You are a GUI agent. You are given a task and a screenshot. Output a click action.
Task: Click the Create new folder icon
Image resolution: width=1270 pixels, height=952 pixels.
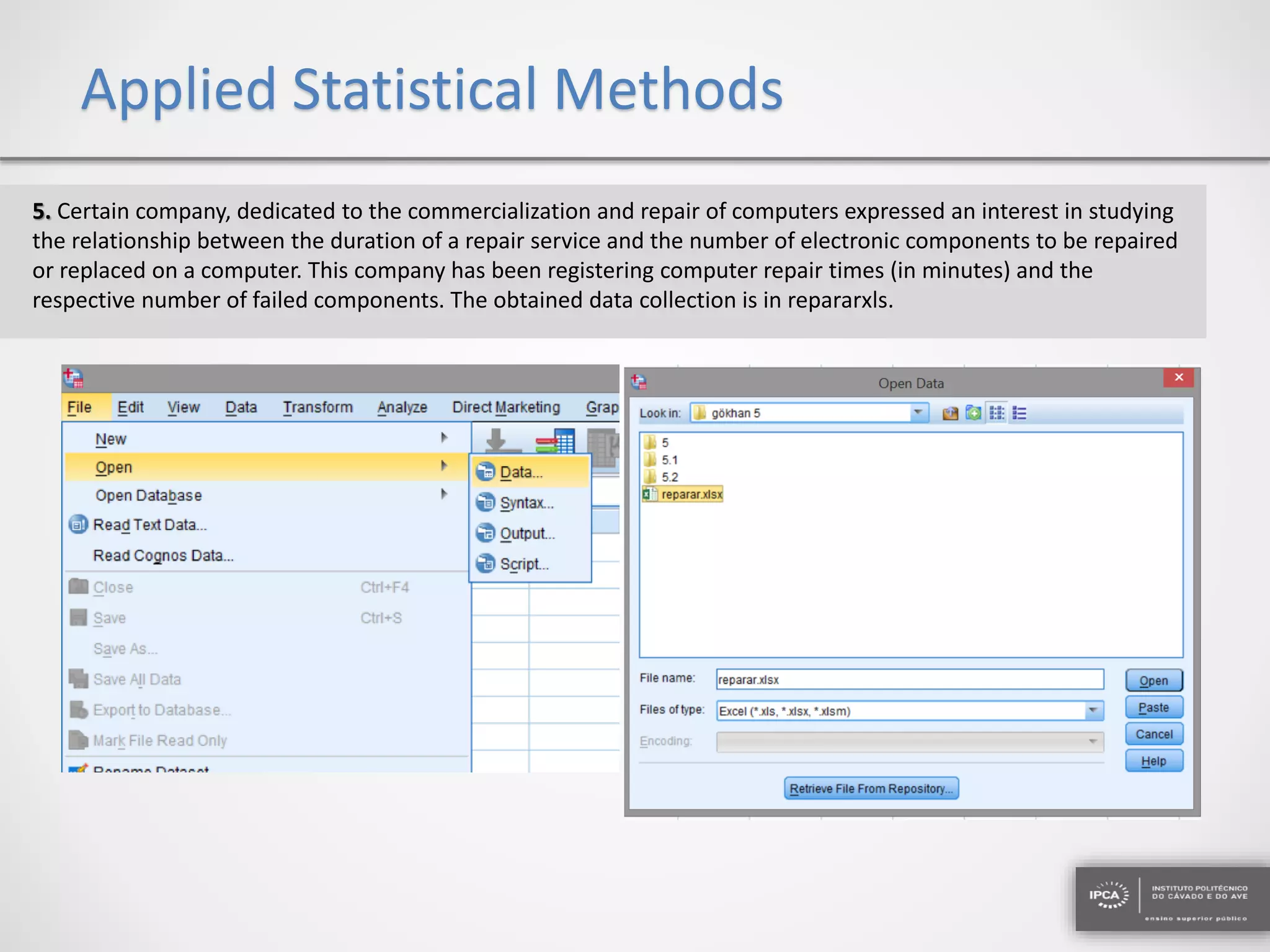974,413
